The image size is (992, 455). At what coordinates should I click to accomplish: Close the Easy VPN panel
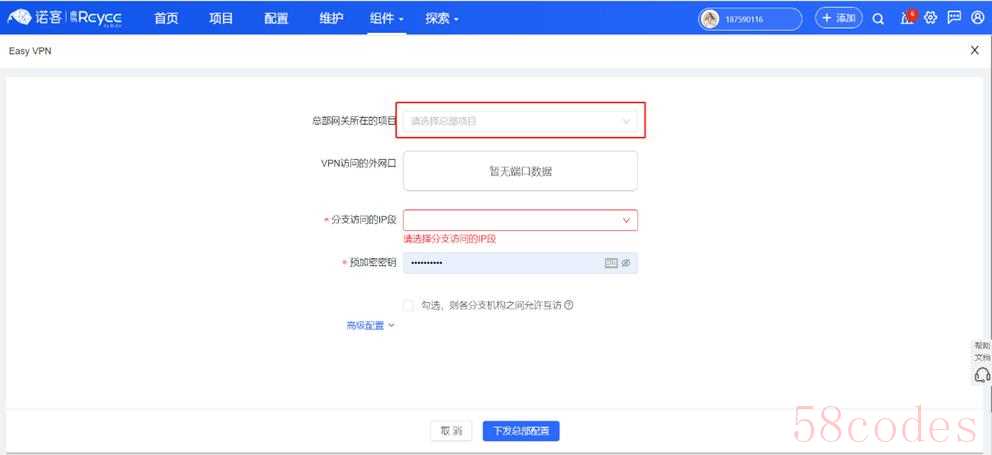pos(975,51)
